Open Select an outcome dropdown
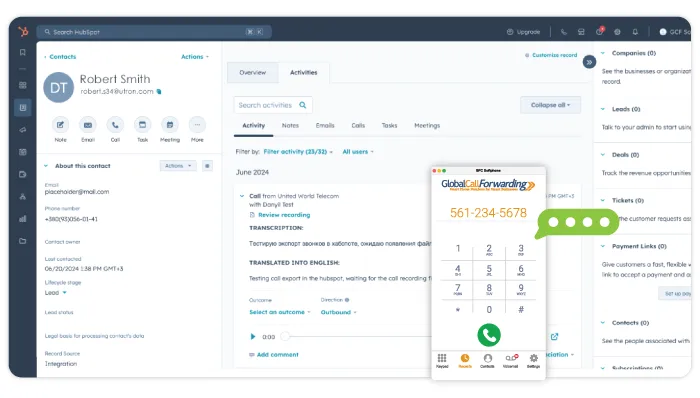 point(279,312)
